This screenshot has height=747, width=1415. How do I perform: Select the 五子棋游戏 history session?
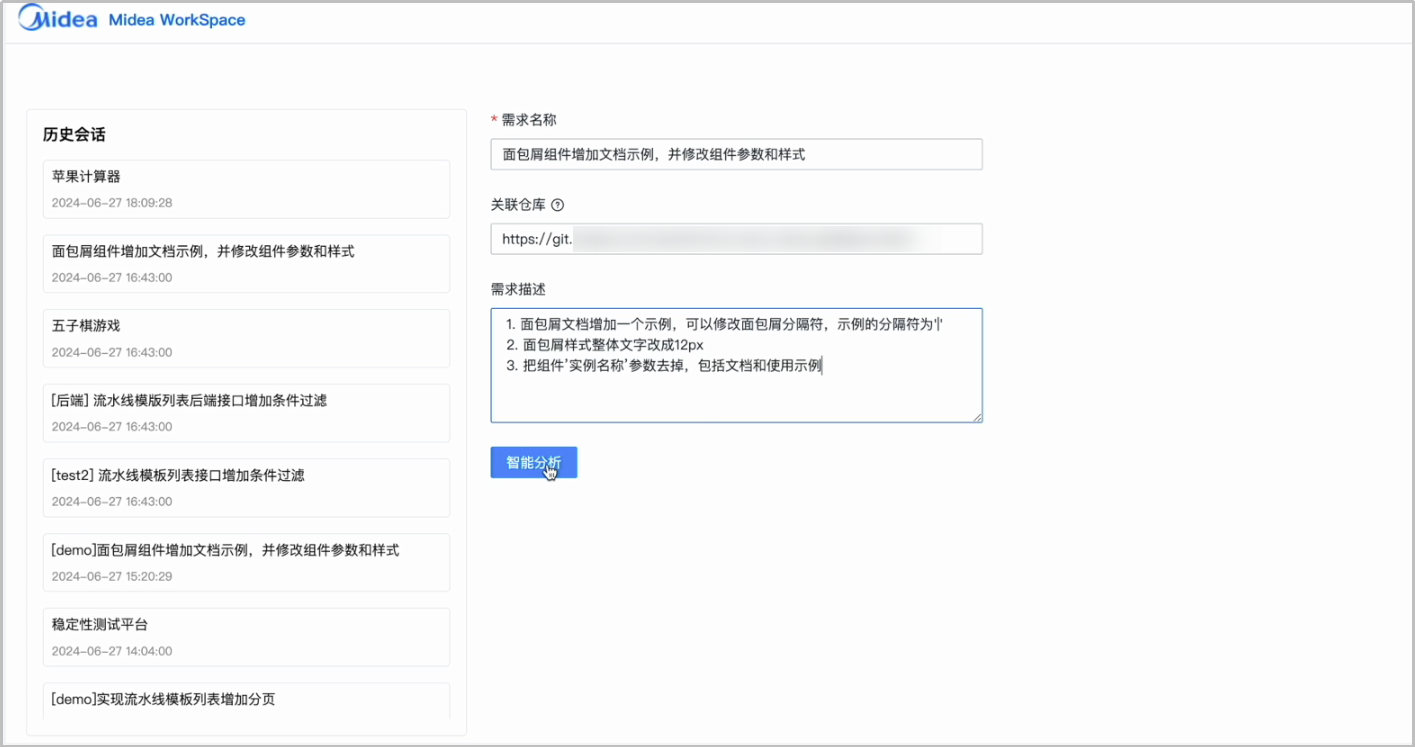pyautogui.click(x=246, y=338)
